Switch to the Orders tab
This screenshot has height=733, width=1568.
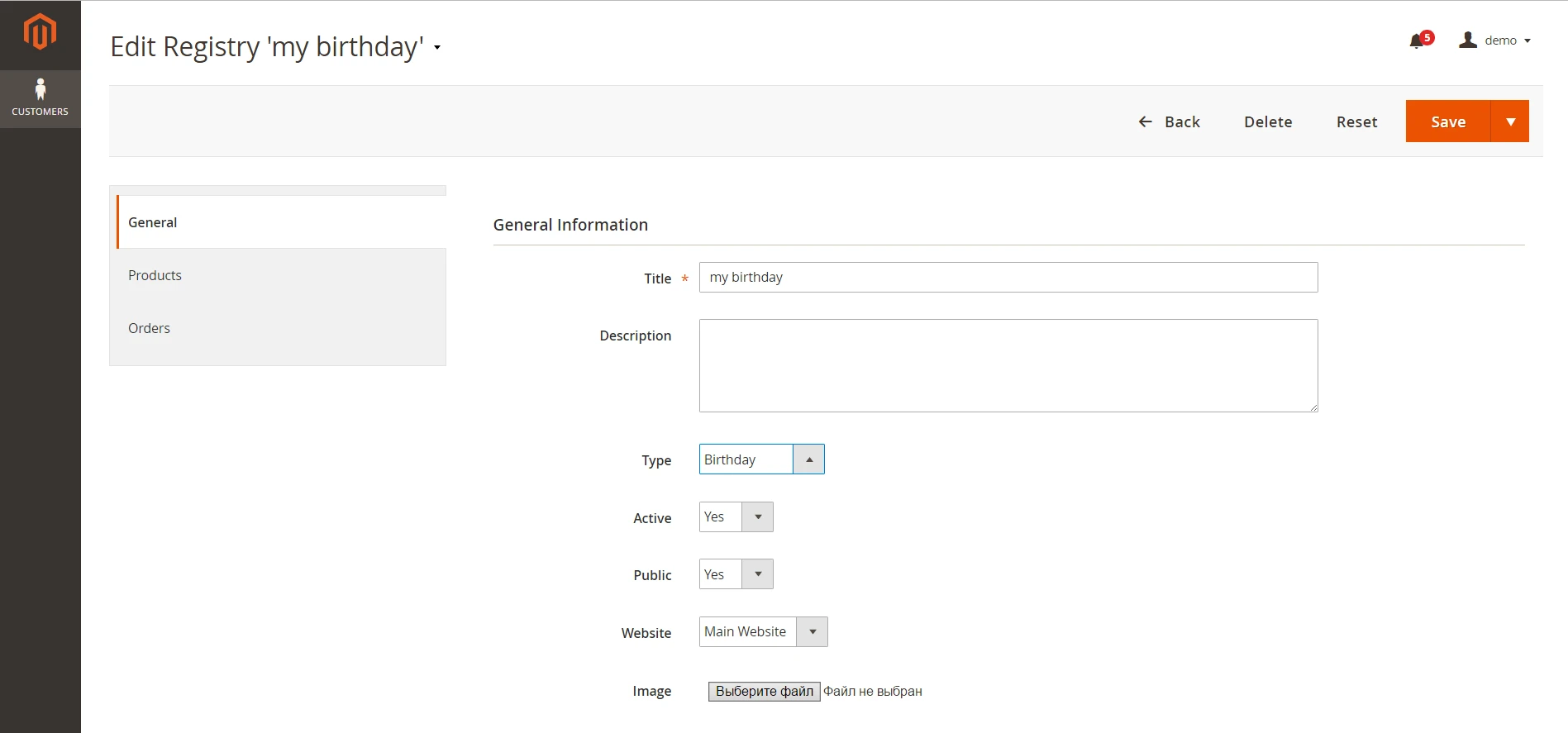tap(149, 328)
